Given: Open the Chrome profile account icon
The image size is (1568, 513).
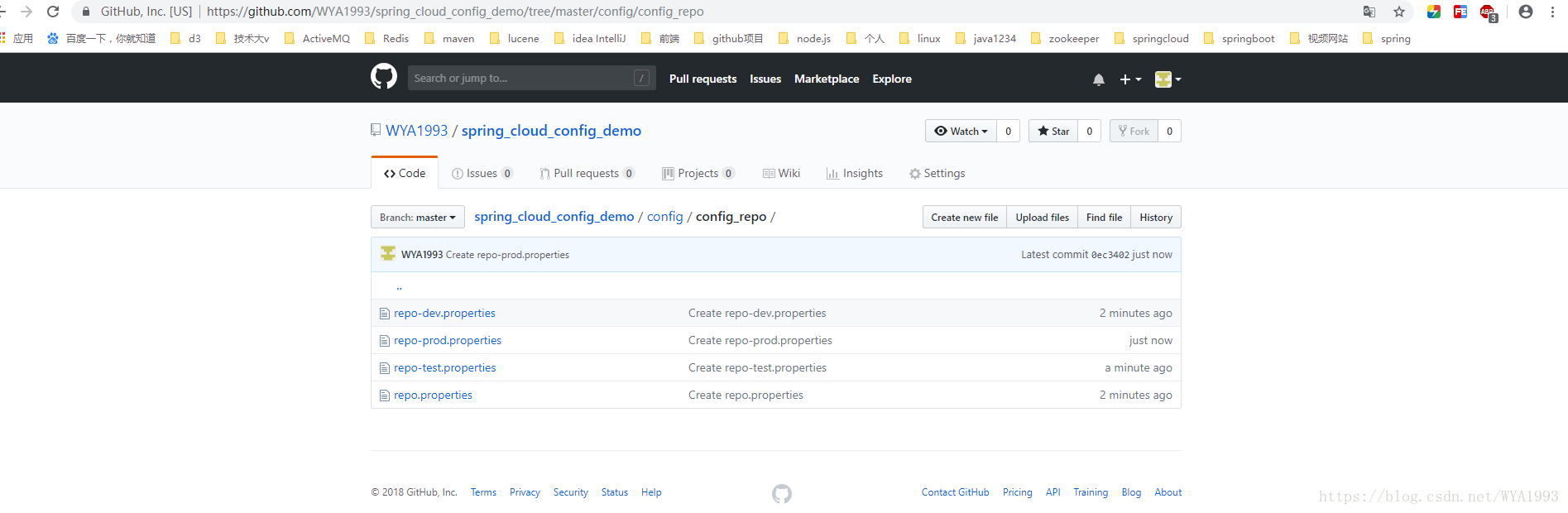Looking at the screenshot, I should pos(1526,12).
